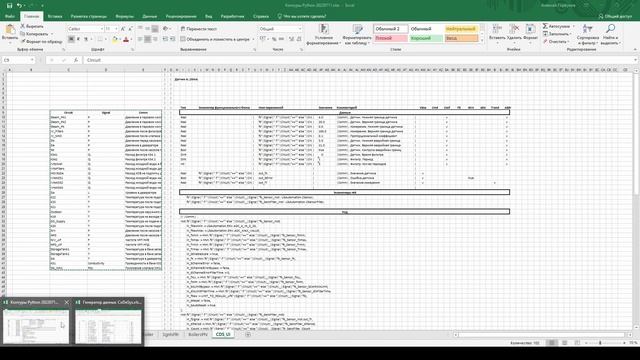Apply Обычный 2 cell style
640x360 pixels.
tap(390, 29)
